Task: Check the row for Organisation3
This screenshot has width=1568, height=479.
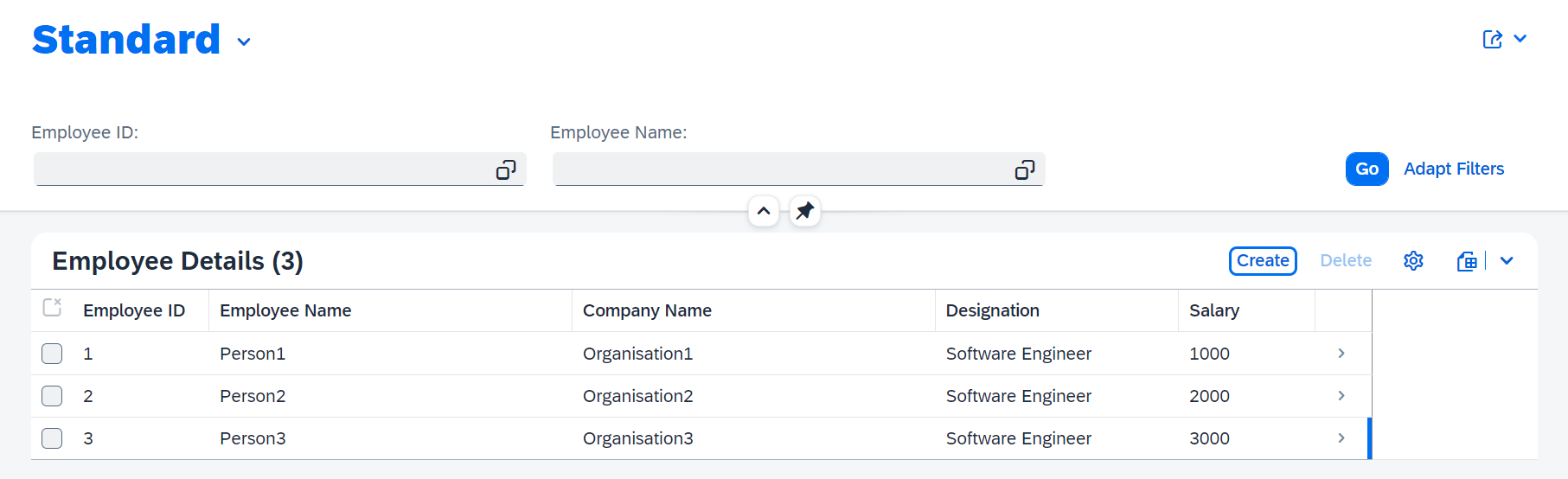Action: coord(52,438)
